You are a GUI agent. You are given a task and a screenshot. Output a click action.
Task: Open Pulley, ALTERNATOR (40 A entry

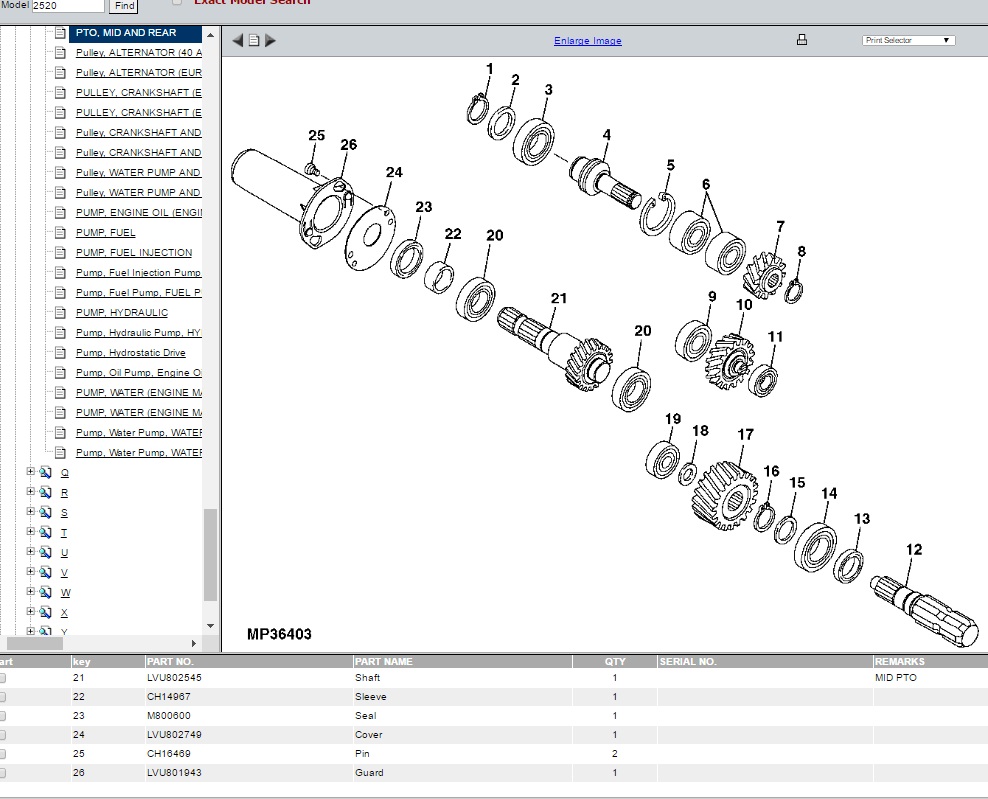pos(139,53)
